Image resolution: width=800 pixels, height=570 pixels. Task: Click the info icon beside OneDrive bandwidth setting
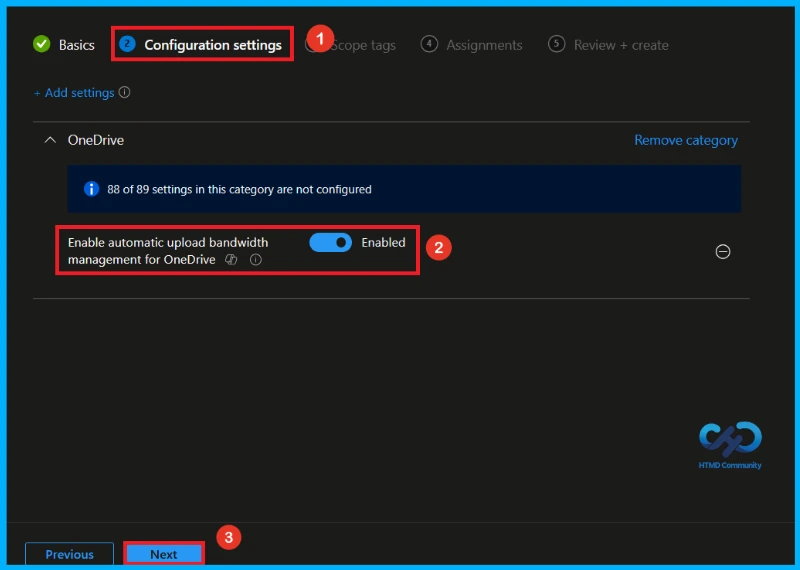click(256, 260)
